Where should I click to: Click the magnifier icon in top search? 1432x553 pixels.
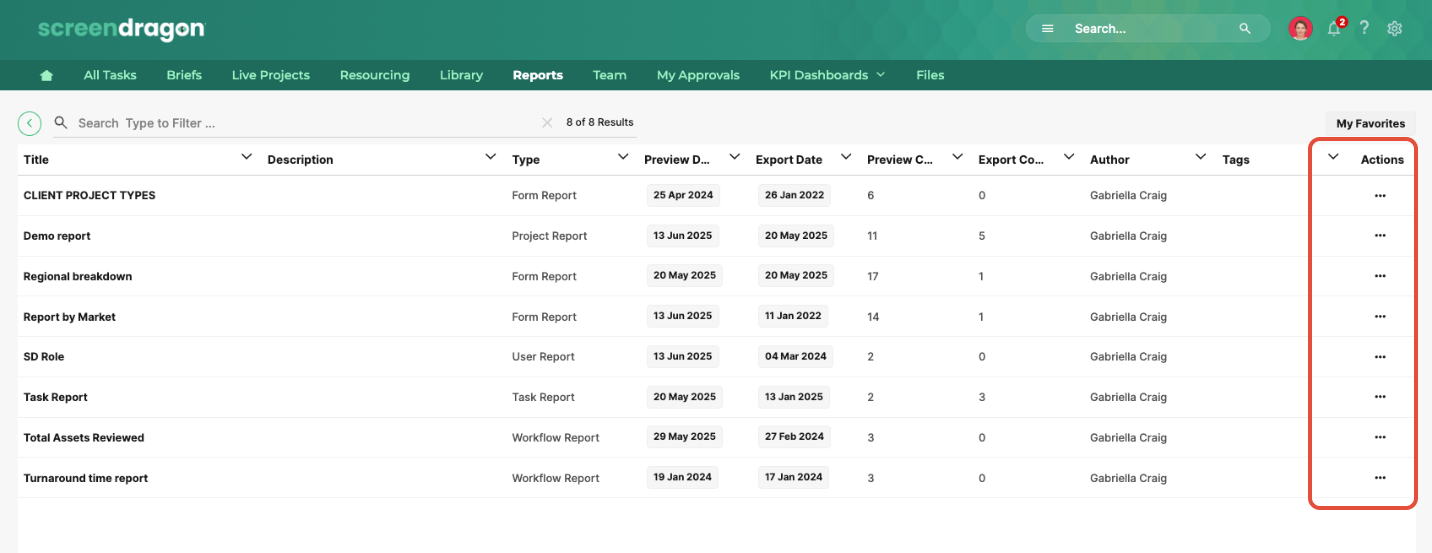click(x=1245, y=29)
